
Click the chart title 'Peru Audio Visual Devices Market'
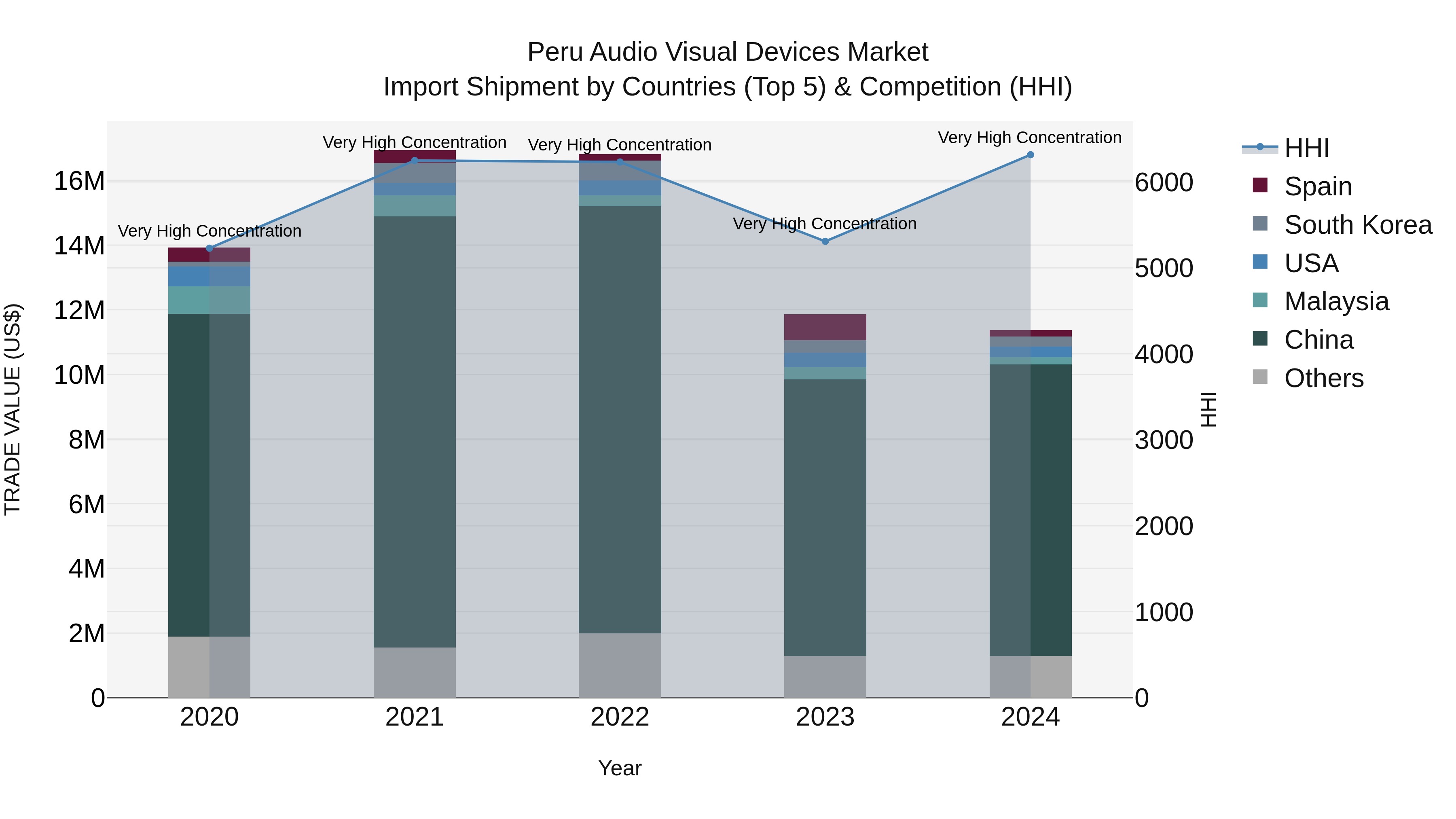pos(728,52)
